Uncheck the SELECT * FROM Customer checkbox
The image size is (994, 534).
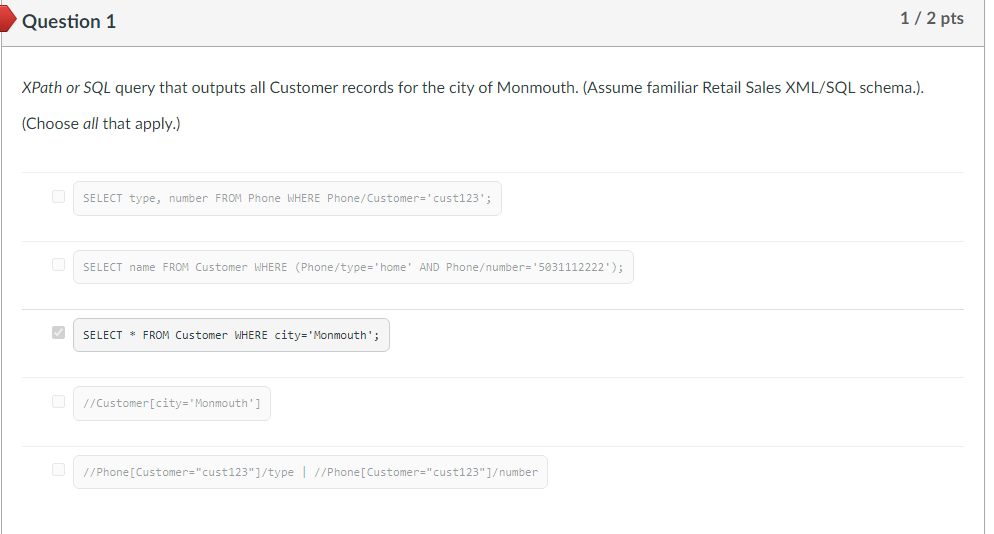click(x=58, y=332)
